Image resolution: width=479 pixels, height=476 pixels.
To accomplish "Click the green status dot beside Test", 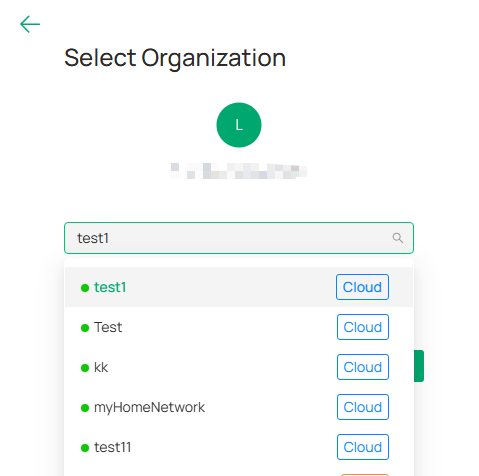I will click(x=85, y=328).
